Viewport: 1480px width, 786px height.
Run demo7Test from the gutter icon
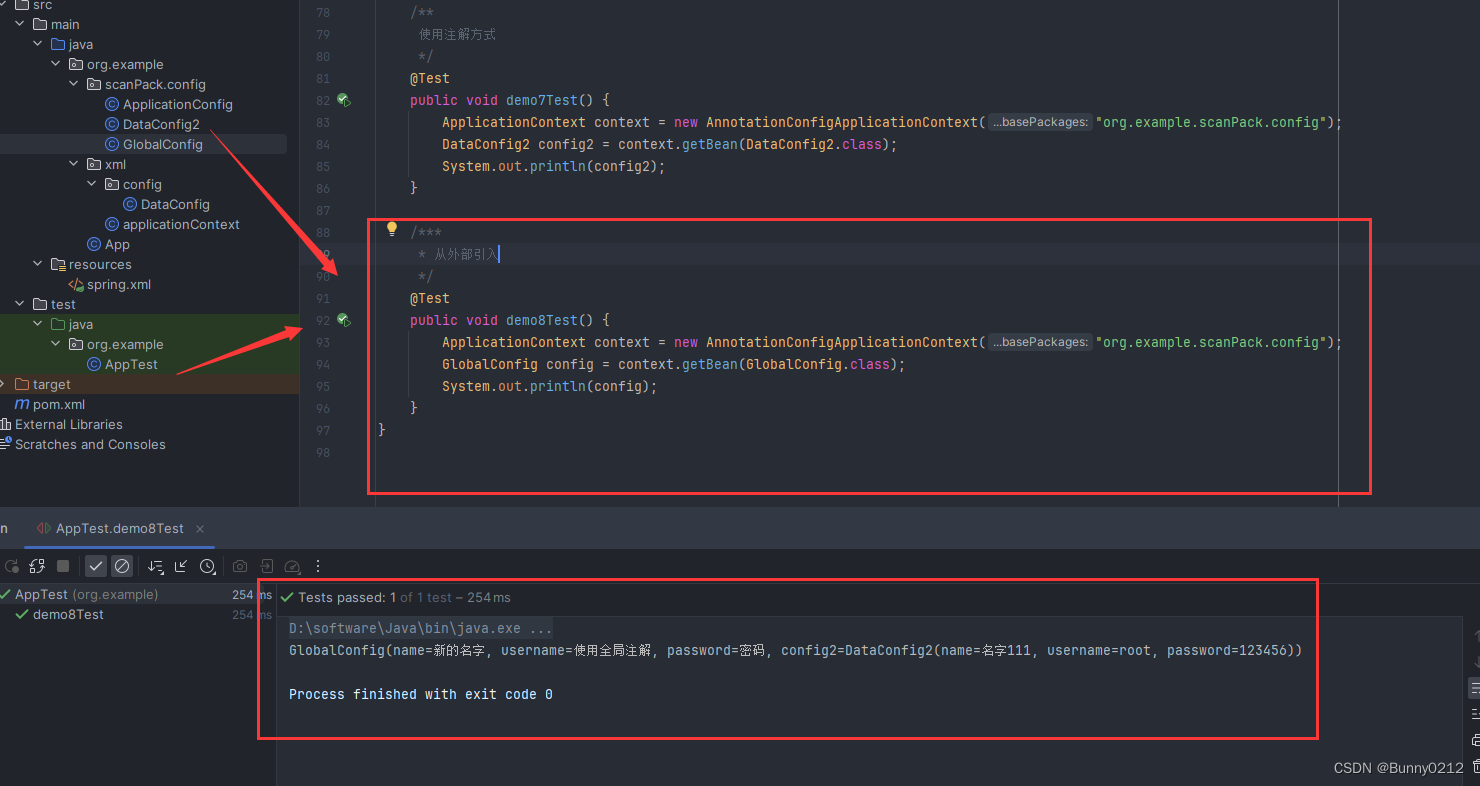[x=343, y=100]
